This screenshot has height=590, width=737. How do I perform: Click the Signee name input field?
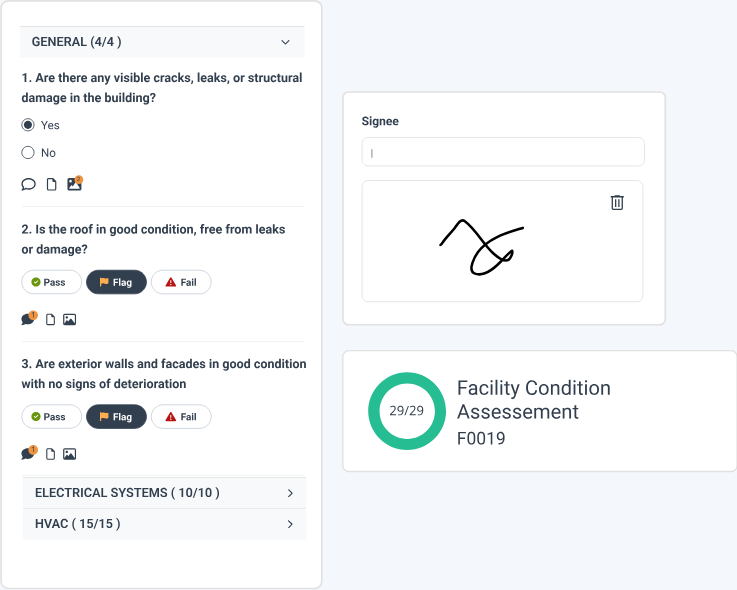(503, 152)
